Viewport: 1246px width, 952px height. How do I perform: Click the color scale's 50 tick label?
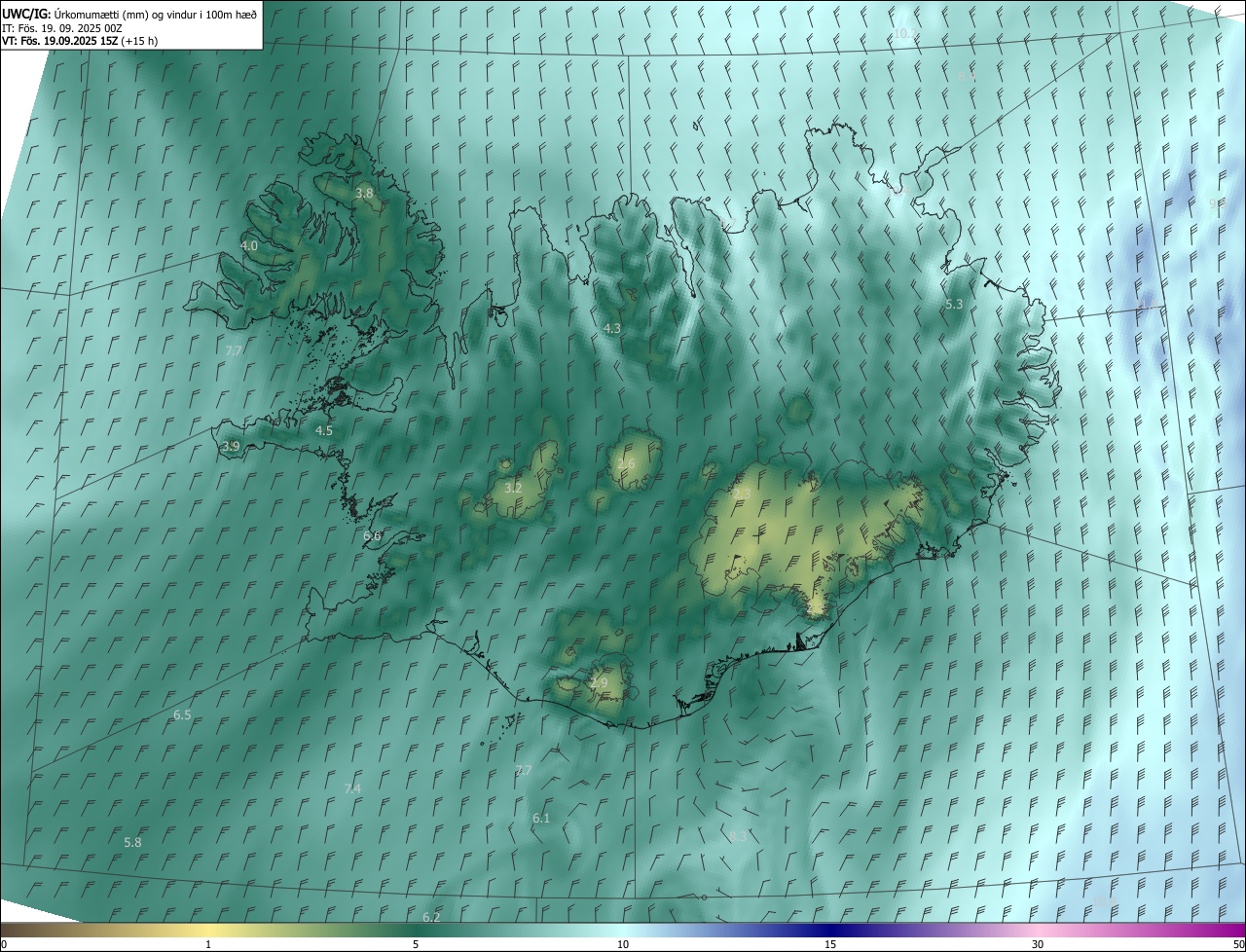(x=1238, y=944)
